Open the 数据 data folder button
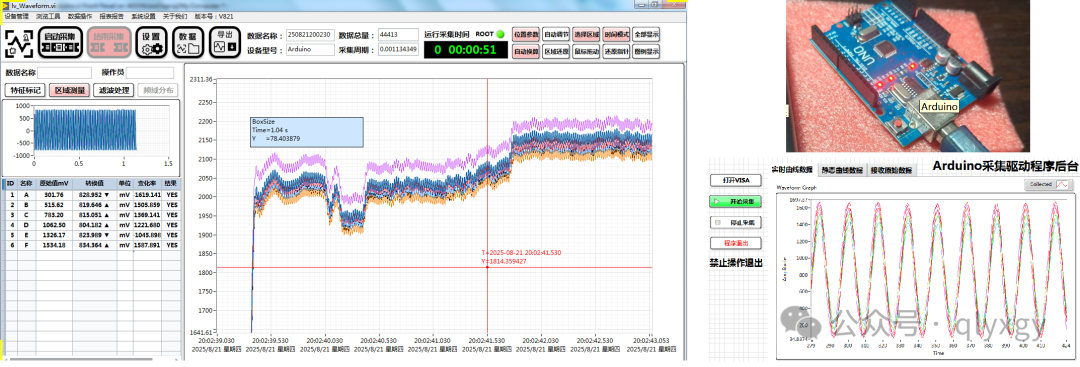The height and width of the screenshot is (367, 1080). coord(188,43)
